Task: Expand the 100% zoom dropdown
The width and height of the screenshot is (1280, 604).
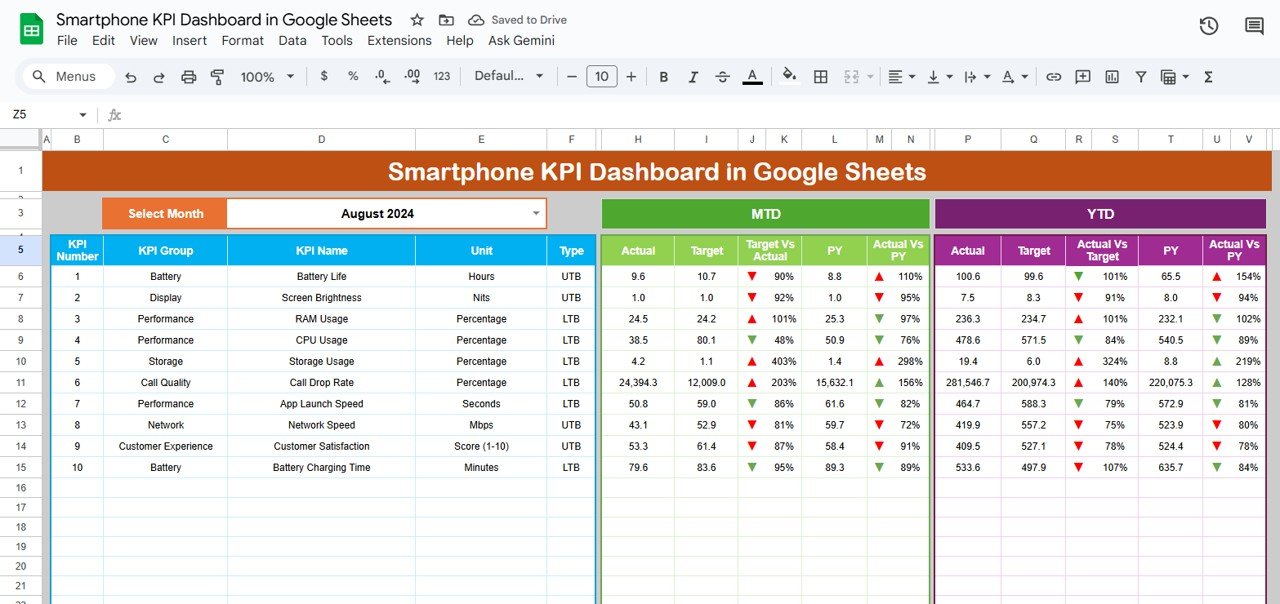Action: 266,77
